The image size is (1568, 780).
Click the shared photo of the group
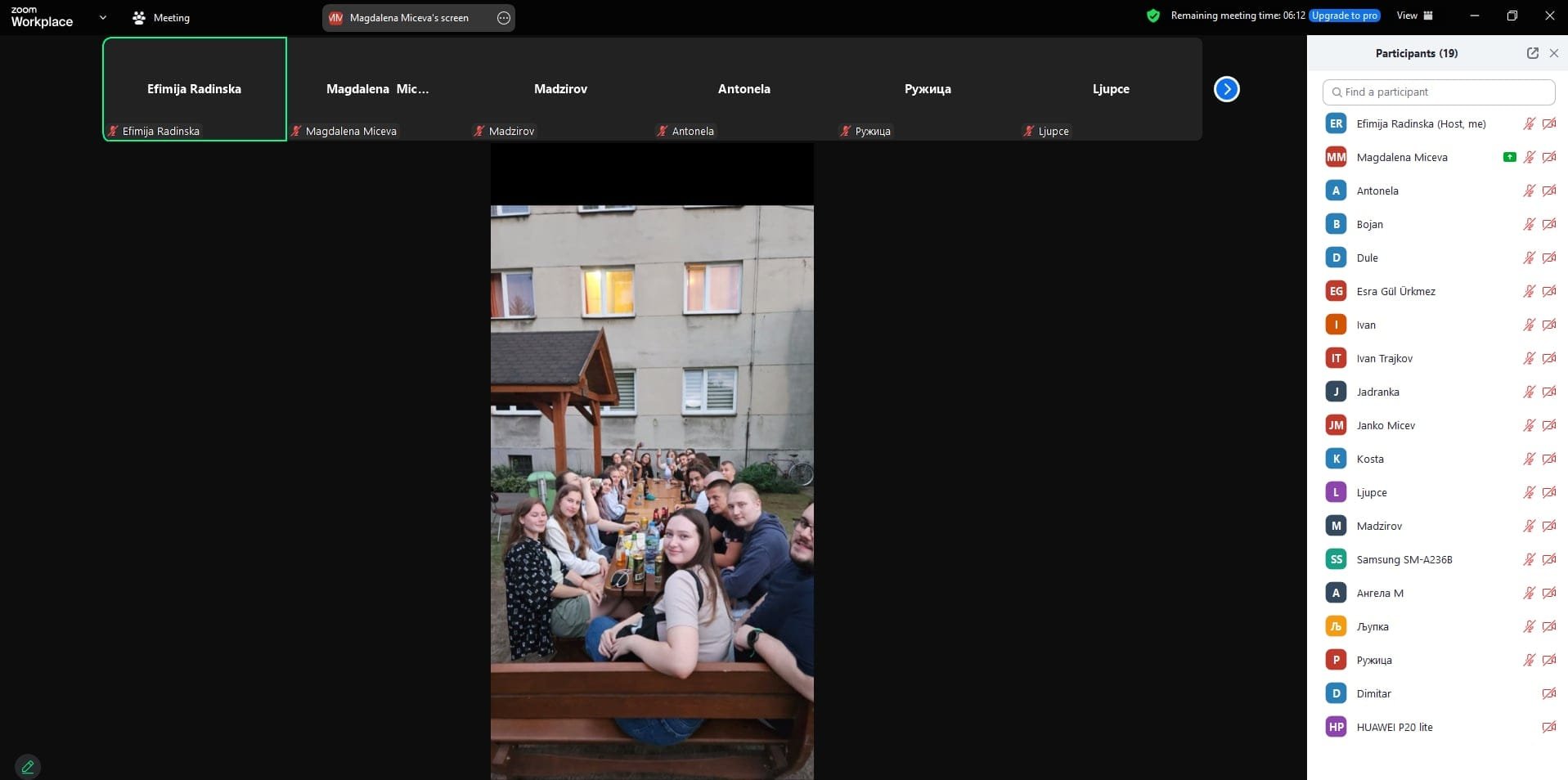[x=652, y=491]
